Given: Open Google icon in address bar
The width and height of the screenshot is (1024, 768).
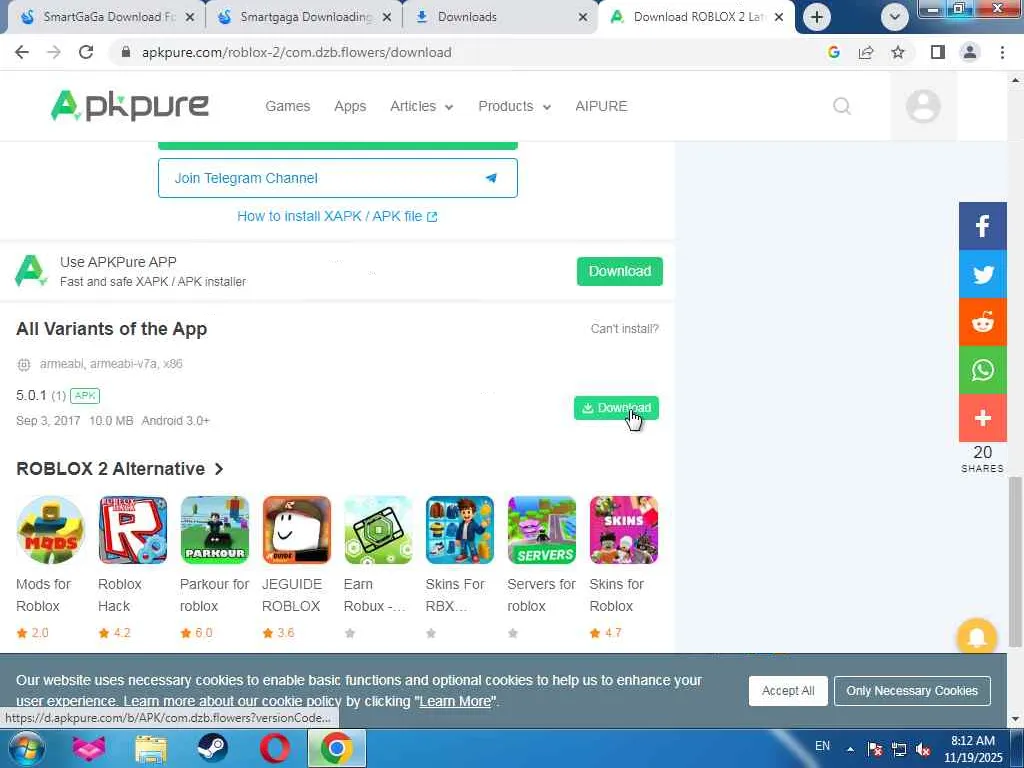Looking at the screenshot, I should coord(834,52).
